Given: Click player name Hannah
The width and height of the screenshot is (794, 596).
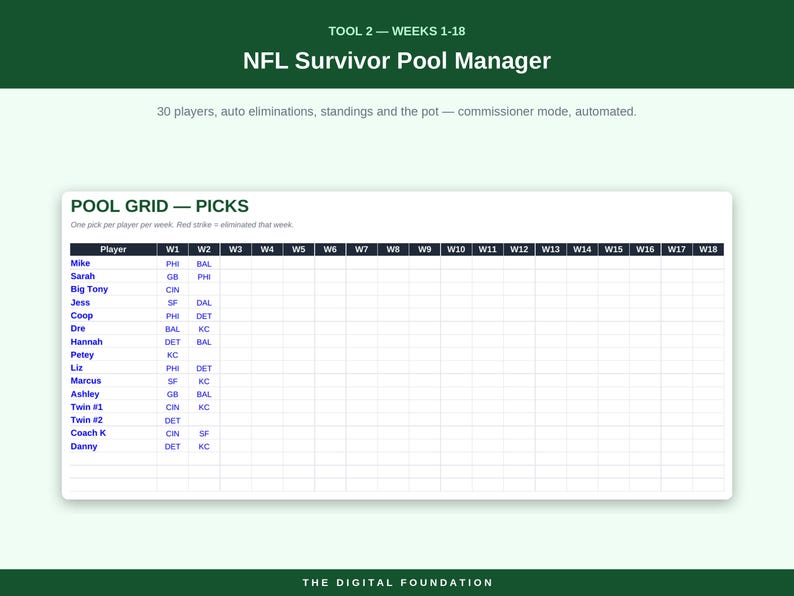Looking at the screenshot, I should pyautogui.click(x=87, y=342).
